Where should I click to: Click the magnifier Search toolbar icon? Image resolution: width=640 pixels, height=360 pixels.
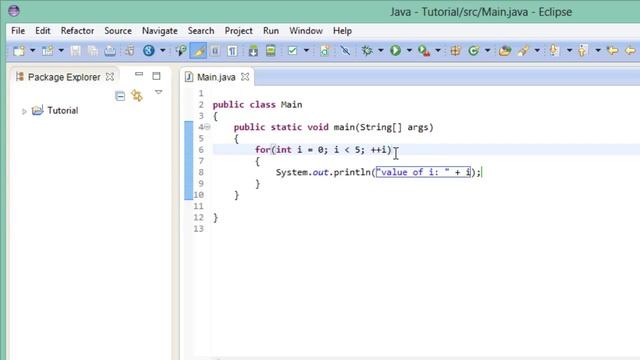[x=181, y=51]
